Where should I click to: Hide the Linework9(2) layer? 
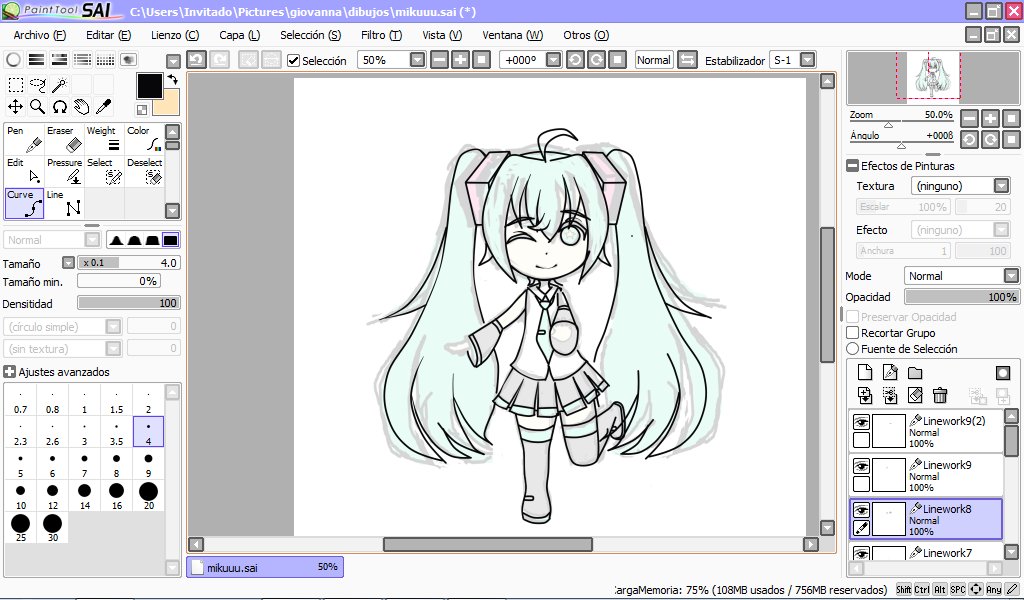pos(861,422)
